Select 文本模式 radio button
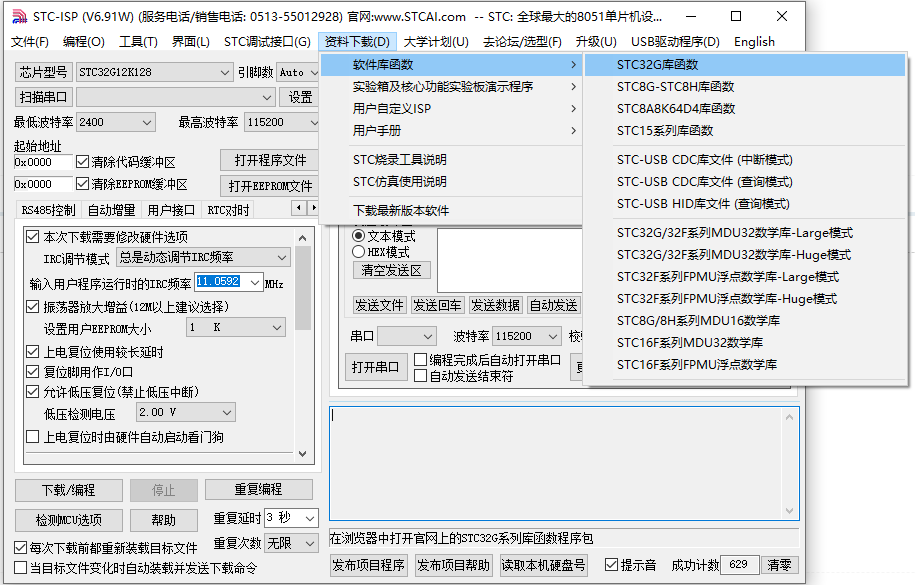The image size is (915, 585). click(x=359, y=236)
